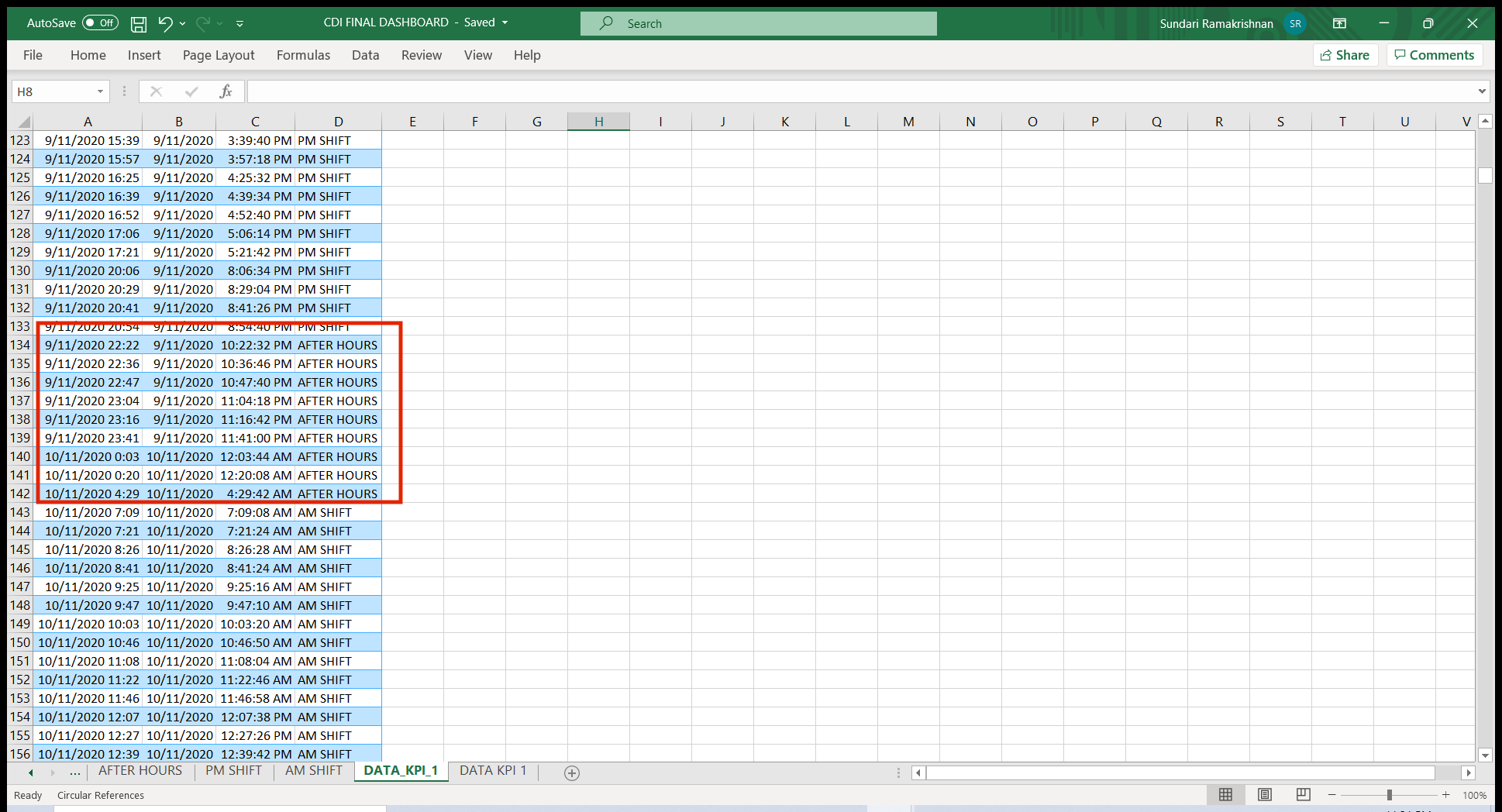
Task: Click the Insert Function fx icon
Action: coord(226,91)
